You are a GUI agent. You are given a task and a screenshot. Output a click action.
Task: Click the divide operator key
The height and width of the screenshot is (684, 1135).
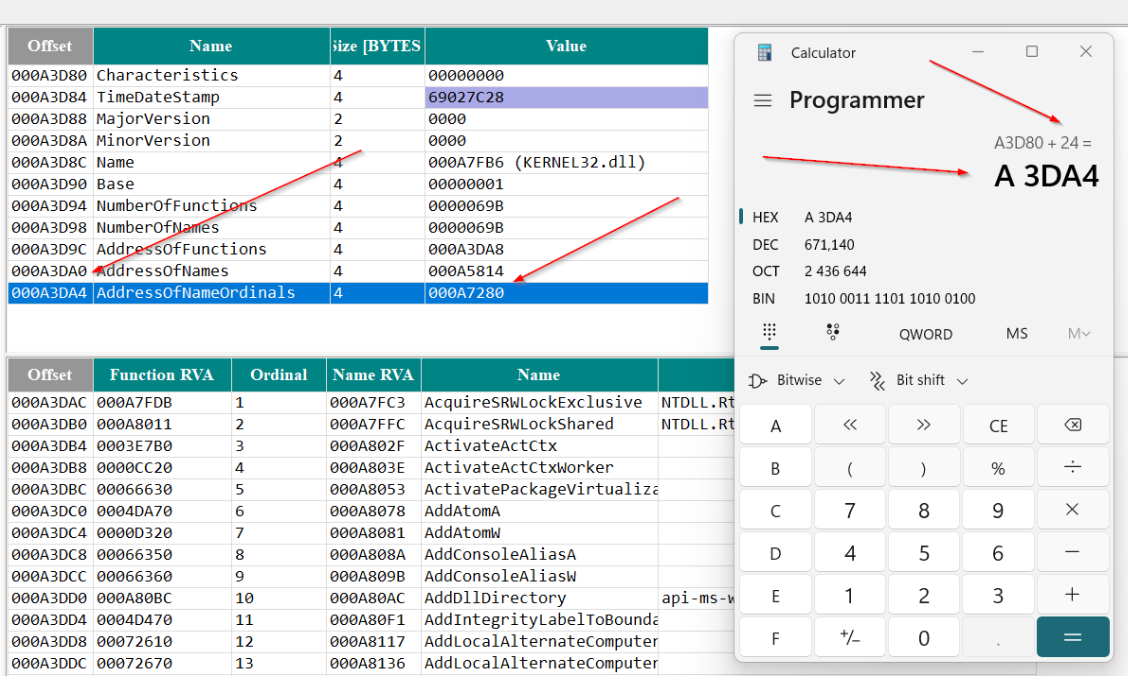1072,467
